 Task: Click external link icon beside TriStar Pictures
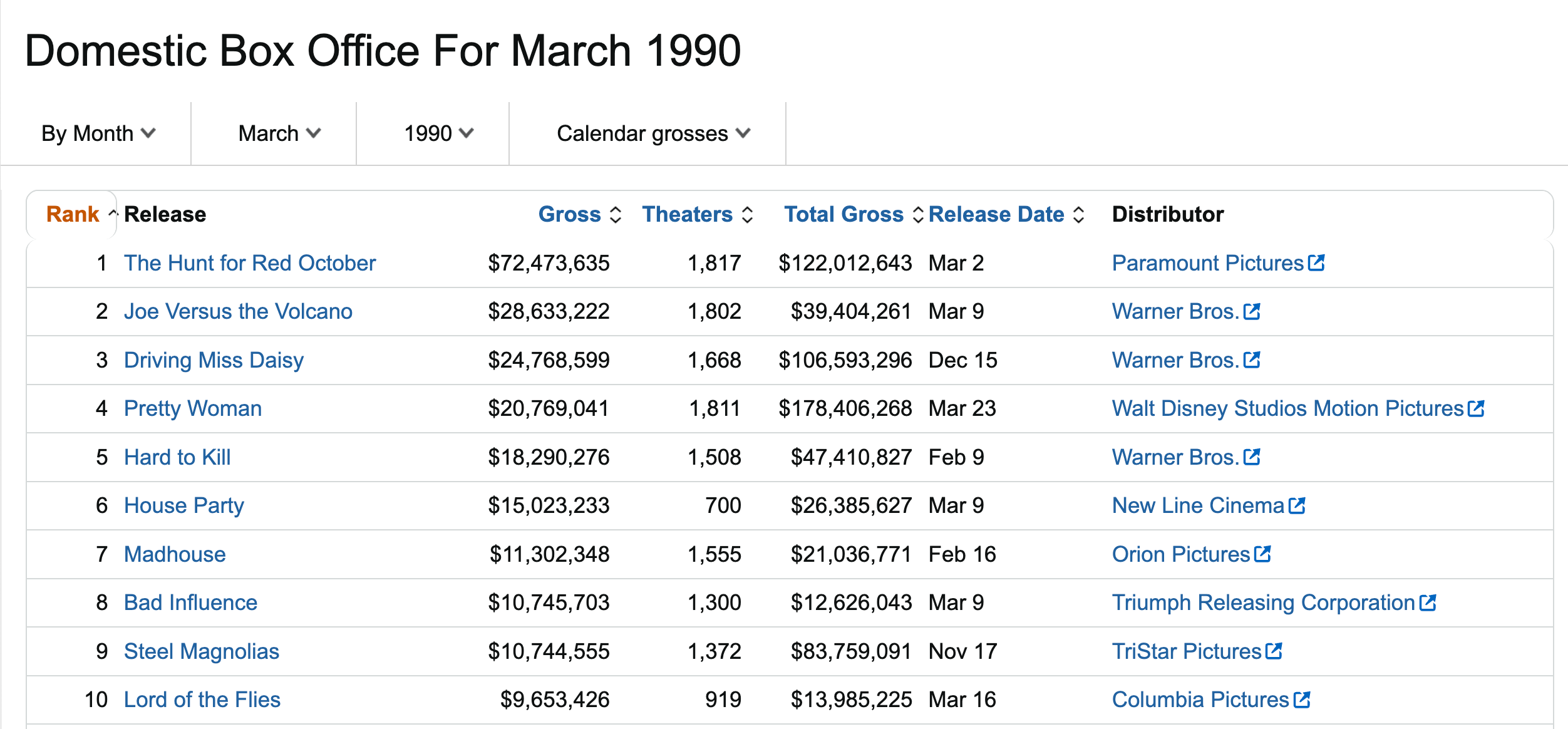tap(1274, 651)
